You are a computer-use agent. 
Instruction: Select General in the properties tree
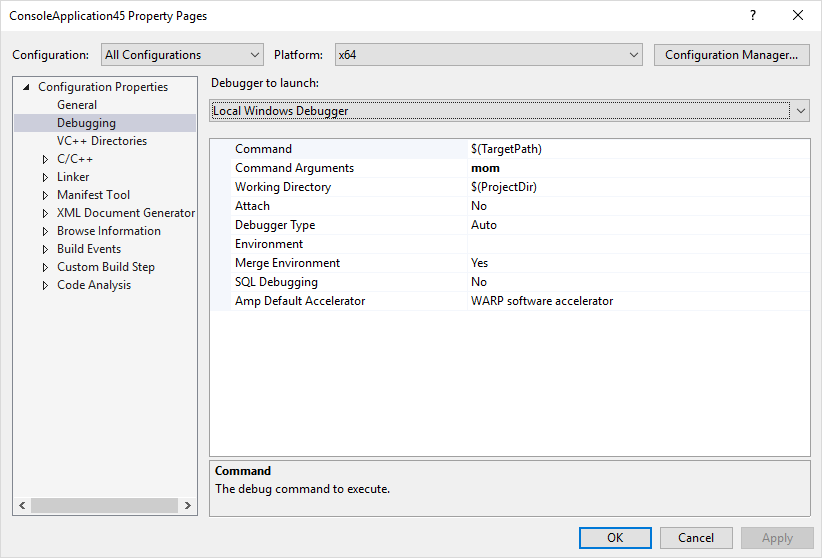click(77, 105)
